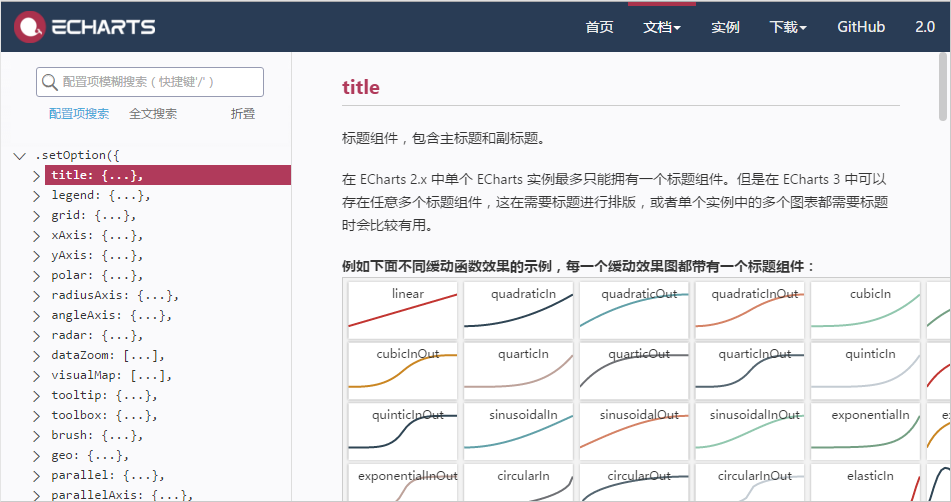The height and width of the screenshot is (502, 951).
Task: Expand the tooltip tree arrow
Action: pyautogui.click(x=36, y=396)
